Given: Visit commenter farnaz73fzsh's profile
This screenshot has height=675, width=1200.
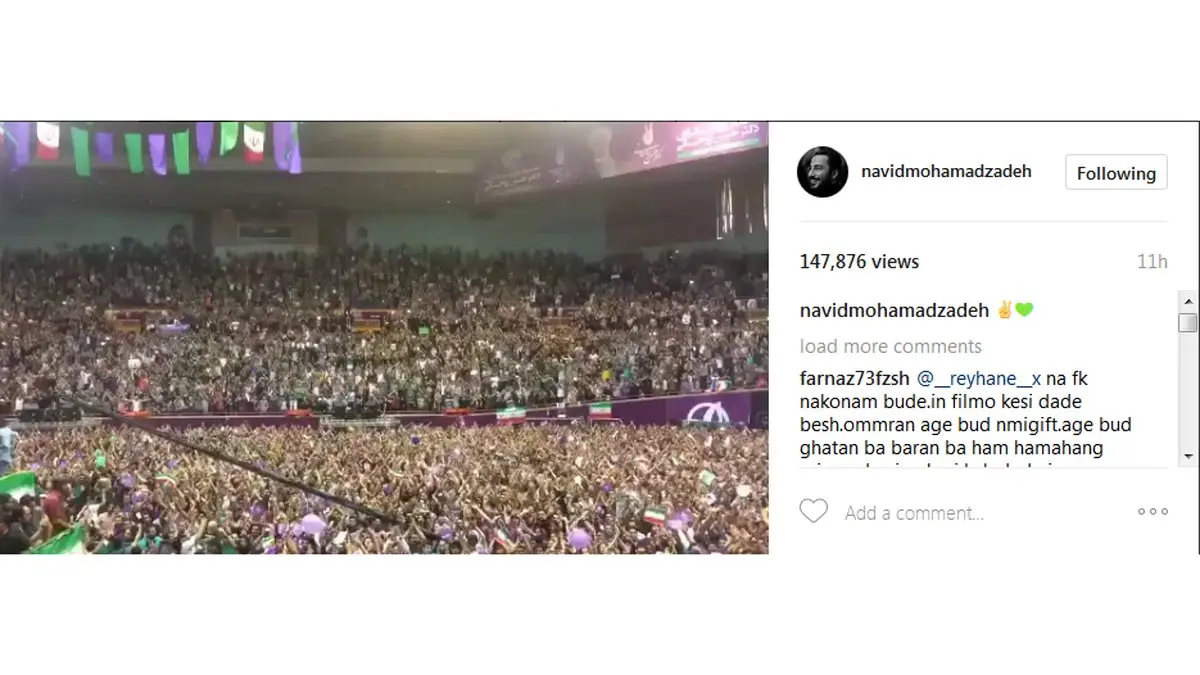Looking at the screenshot, I should 855,379.
